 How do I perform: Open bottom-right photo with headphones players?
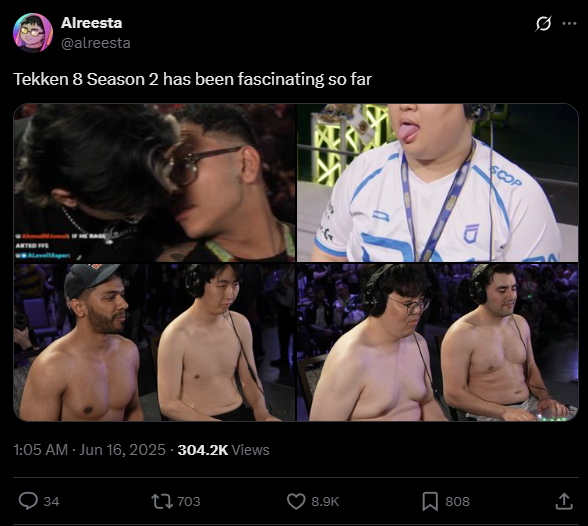(x=438, y=342)
